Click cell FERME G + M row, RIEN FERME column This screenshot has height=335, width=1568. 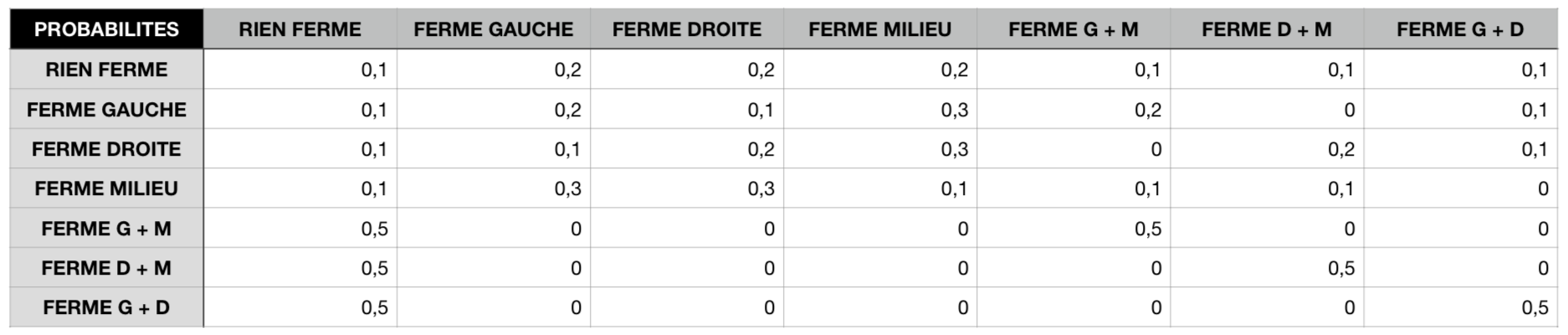[x=300, y=228]
